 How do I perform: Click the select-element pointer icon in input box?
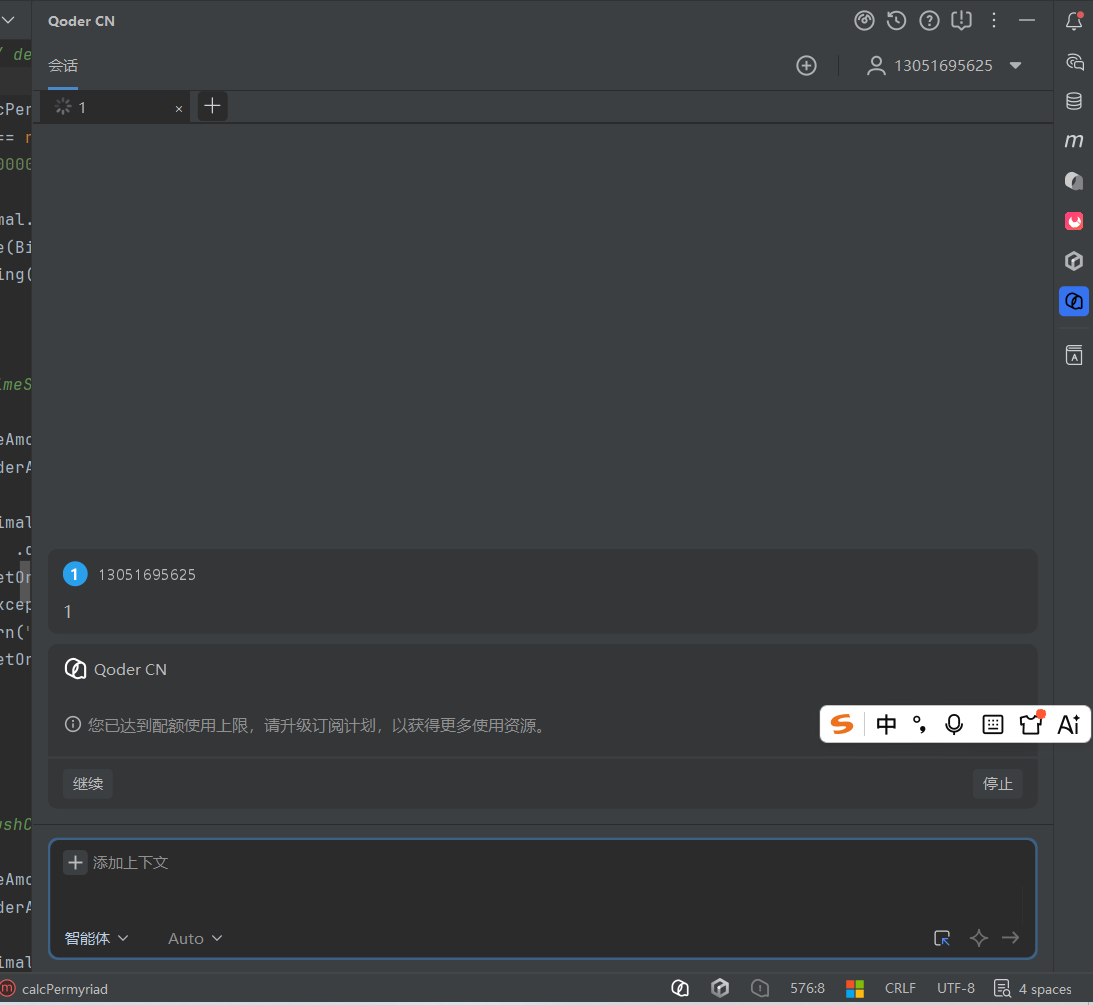coord(942,939)
